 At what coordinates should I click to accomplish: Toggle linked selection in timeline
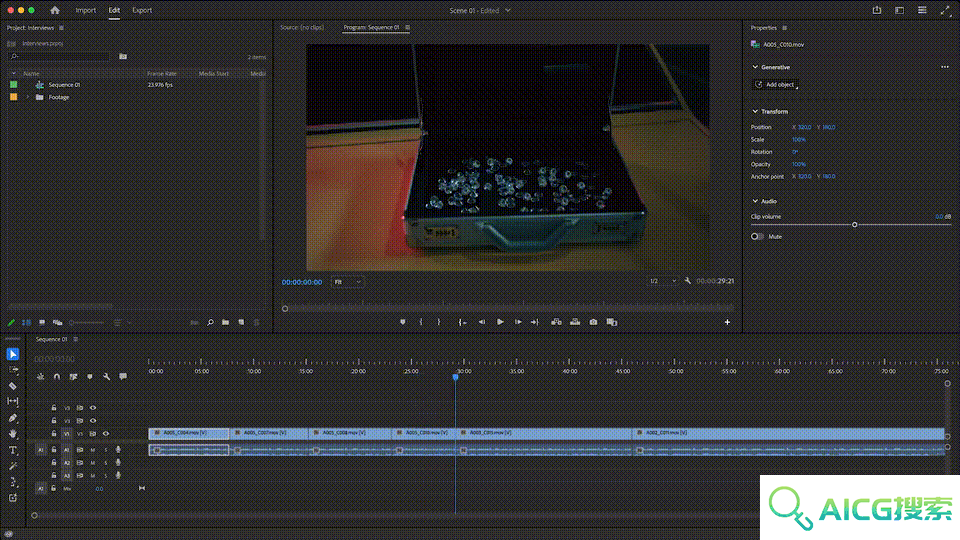tap(73, 377)
